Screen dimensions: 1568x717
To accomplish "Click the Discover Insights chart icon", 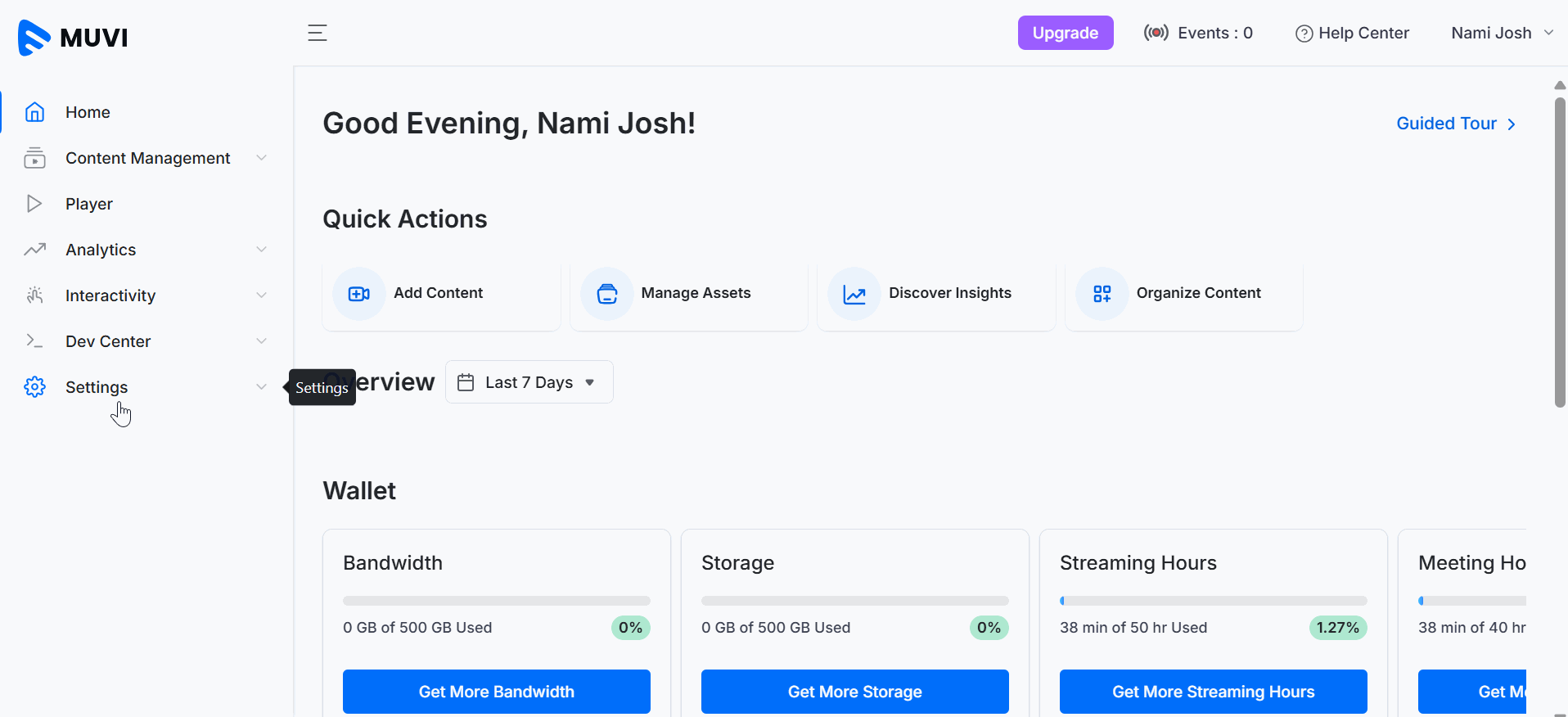I will pos(854,294).
